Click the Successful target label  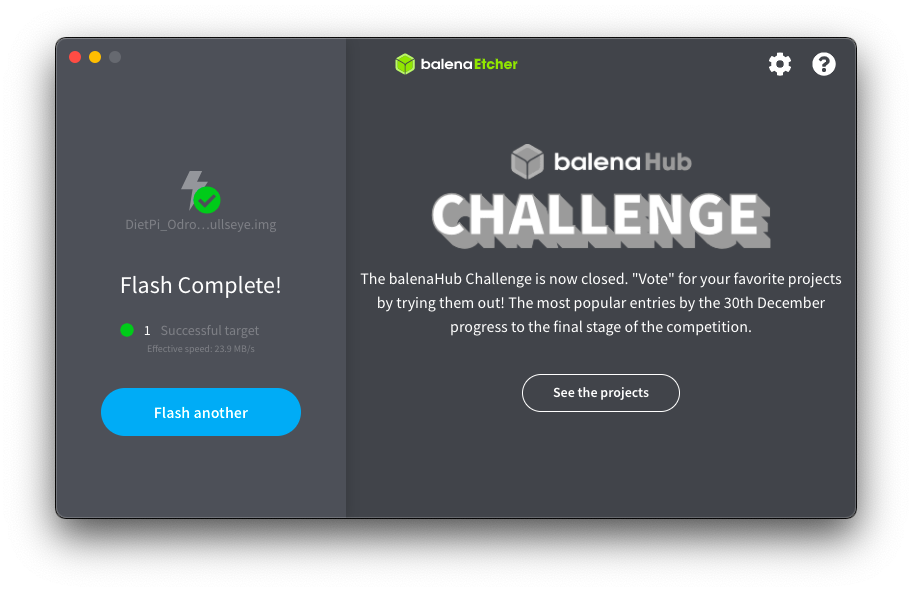(x=209, y=330)
